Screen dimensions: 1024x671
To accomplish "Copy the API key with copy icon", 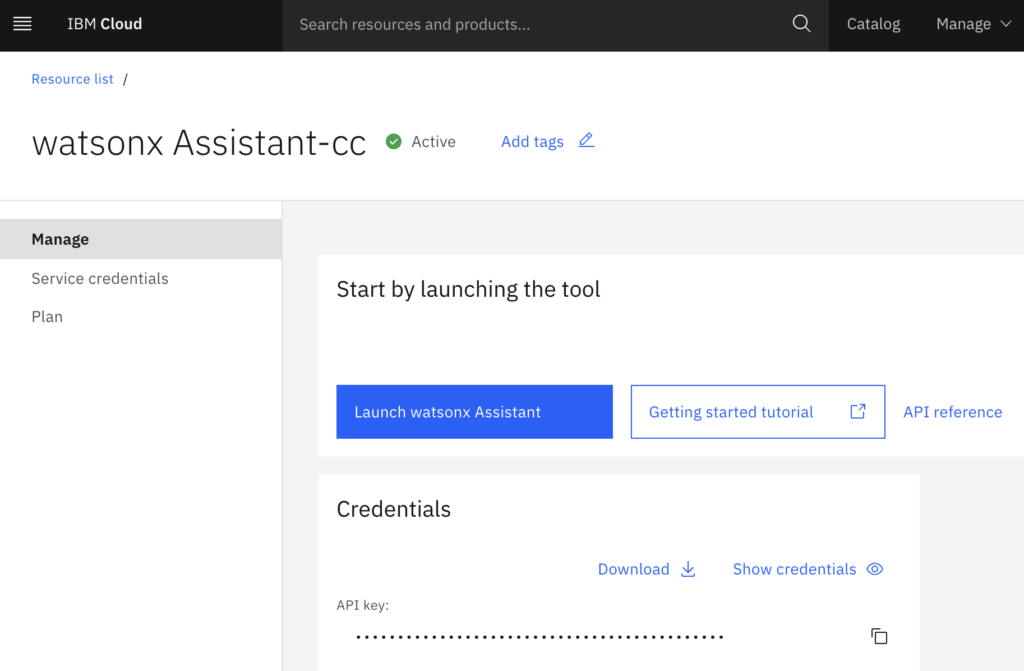I will (879, 636).
